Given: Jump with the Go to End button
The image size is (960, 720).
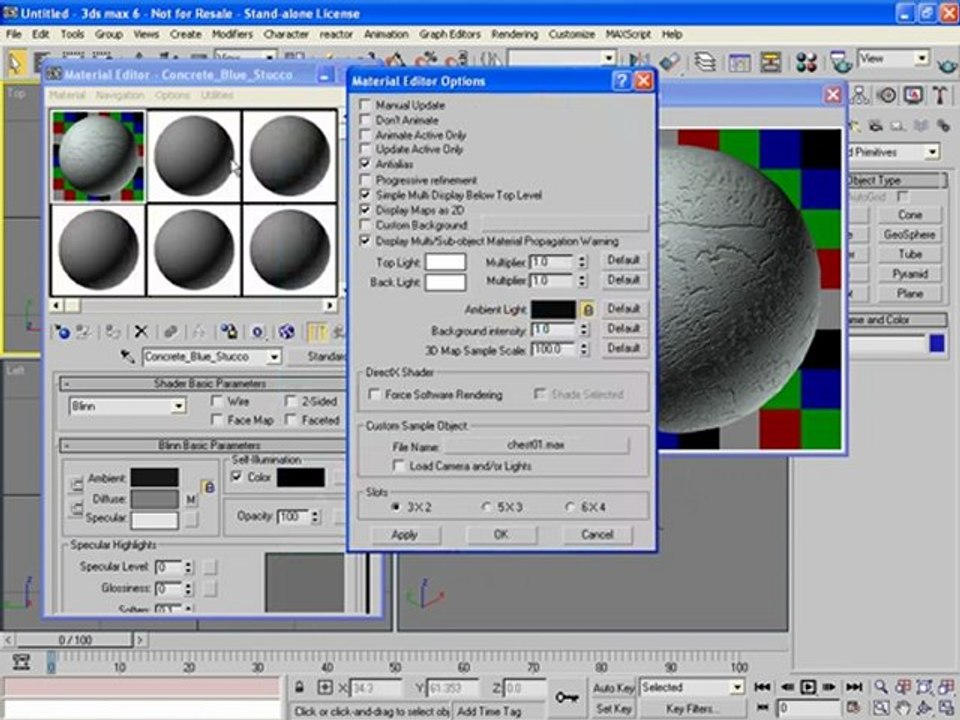Looking at the screenshot, I should [x=854, y=687].
